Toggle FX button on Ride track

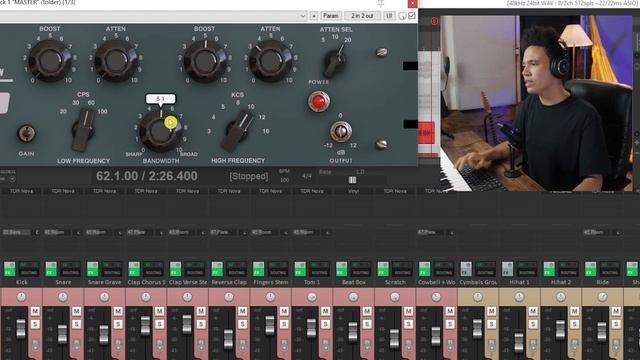coord(591,269)
